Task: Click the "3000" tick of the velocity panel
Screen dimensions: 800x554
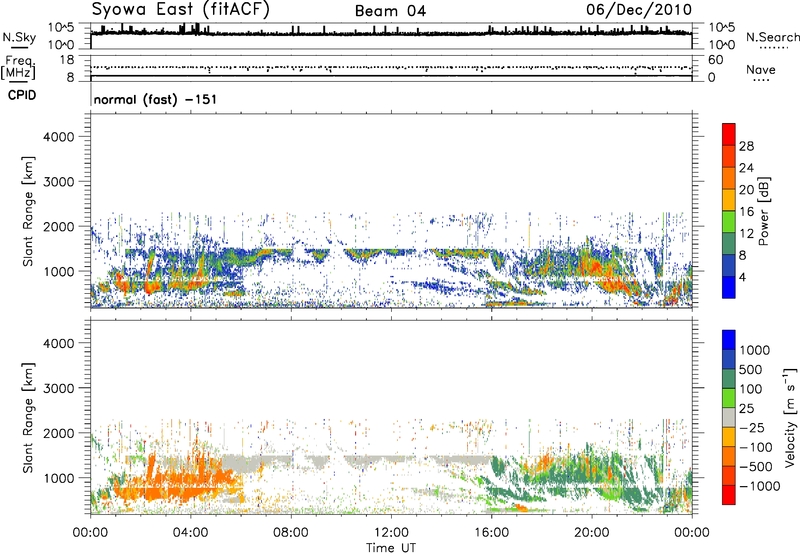Action: pos(58,388)
